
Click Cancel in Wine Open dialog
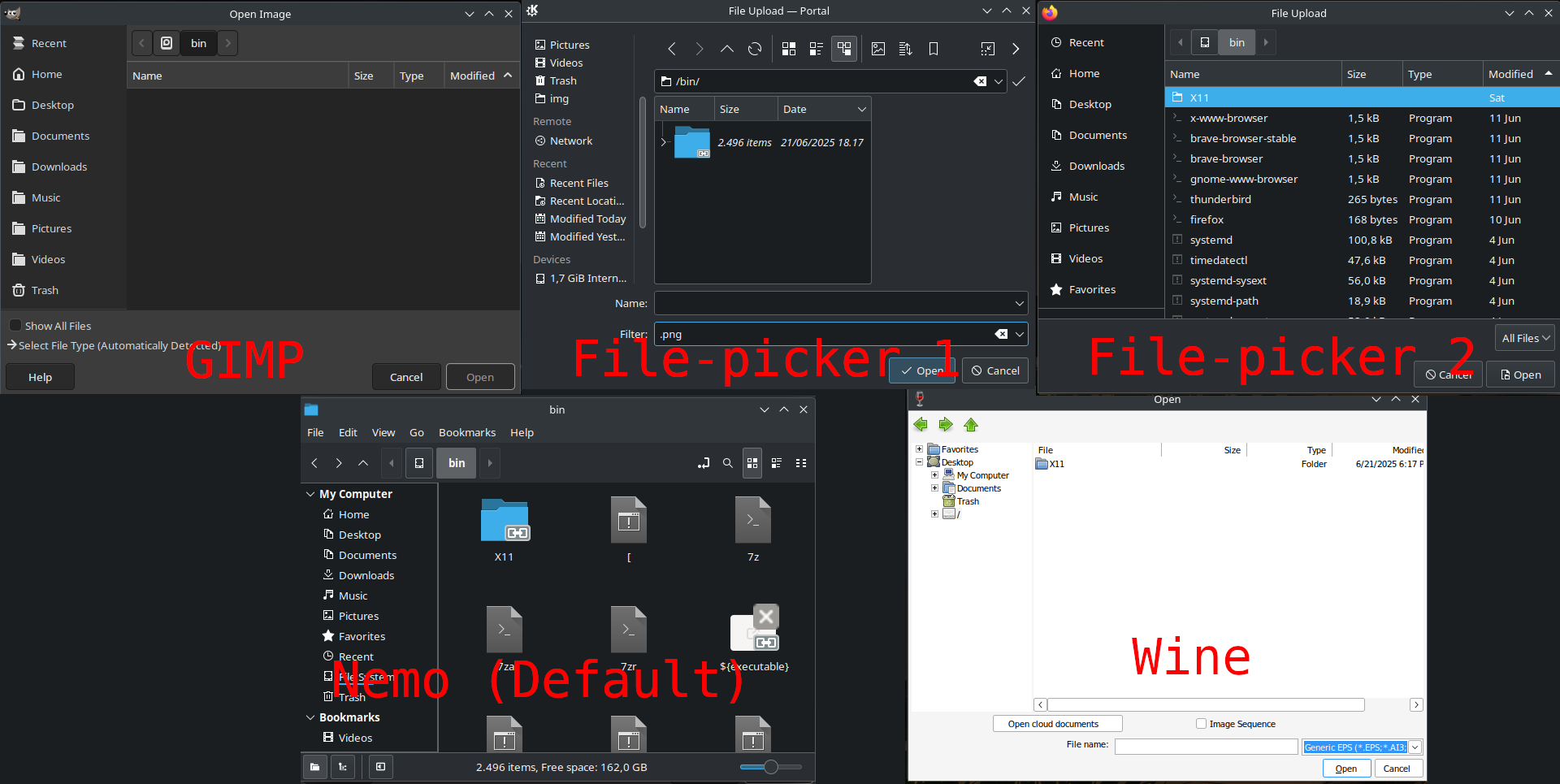[1397, 769]
